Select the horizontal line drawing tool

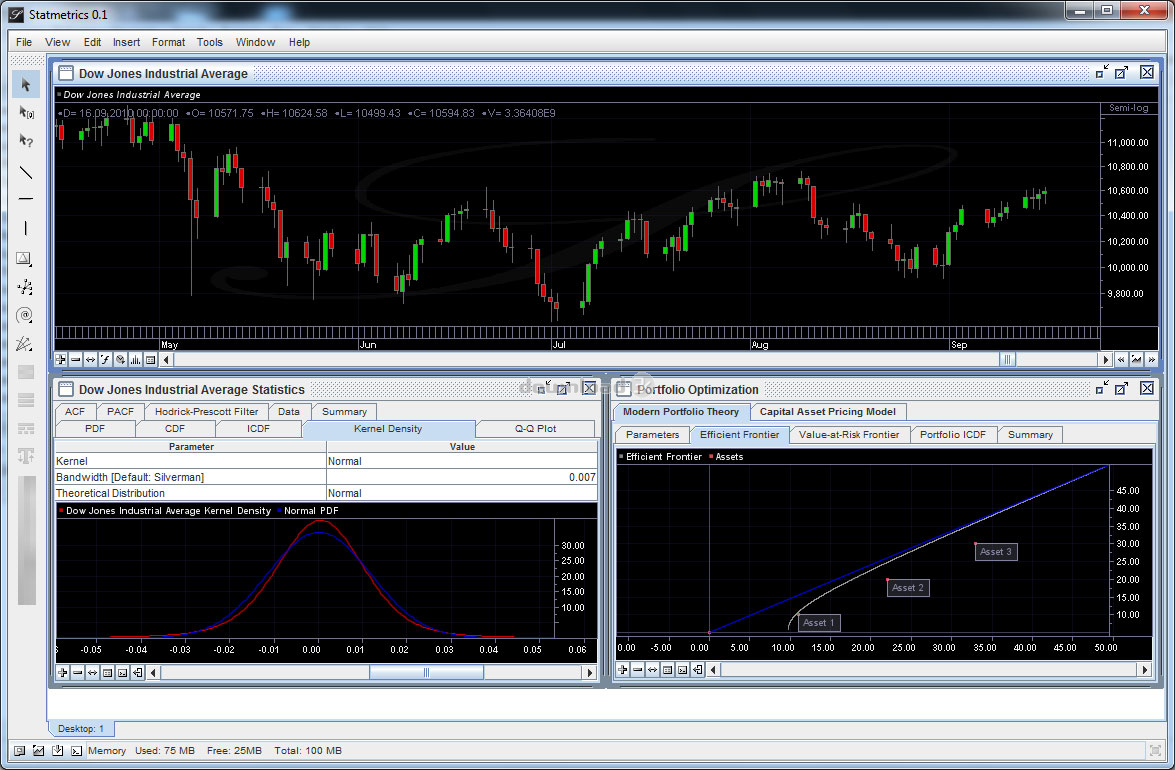(x=25, y=199)
